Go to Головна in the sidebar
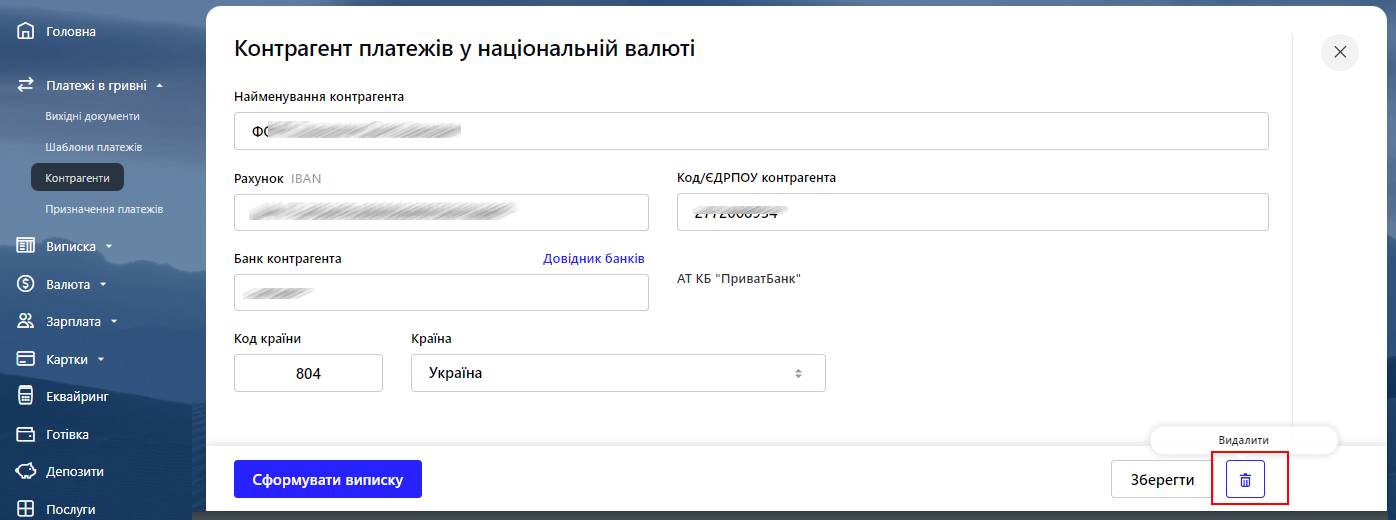The height and width of the screenshot is (520, 1396). point(71,32)
